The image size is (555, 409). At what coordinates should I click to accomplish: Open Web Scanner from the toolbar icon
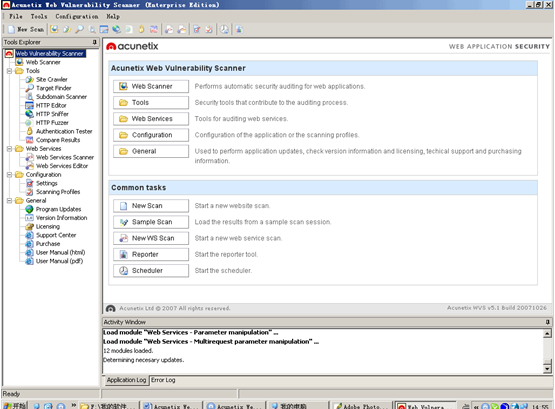pyautogui.click(x=54, y=29)
